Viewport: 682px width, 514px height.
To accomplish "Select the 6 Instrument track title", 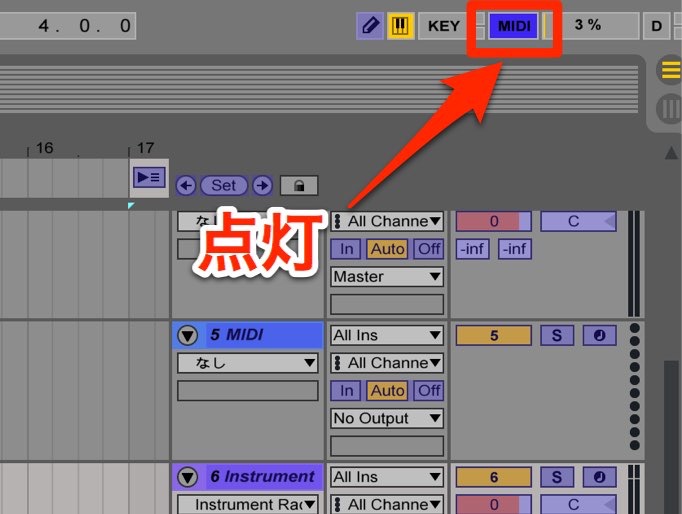I will pyautogui.click(x=264, y=477).
